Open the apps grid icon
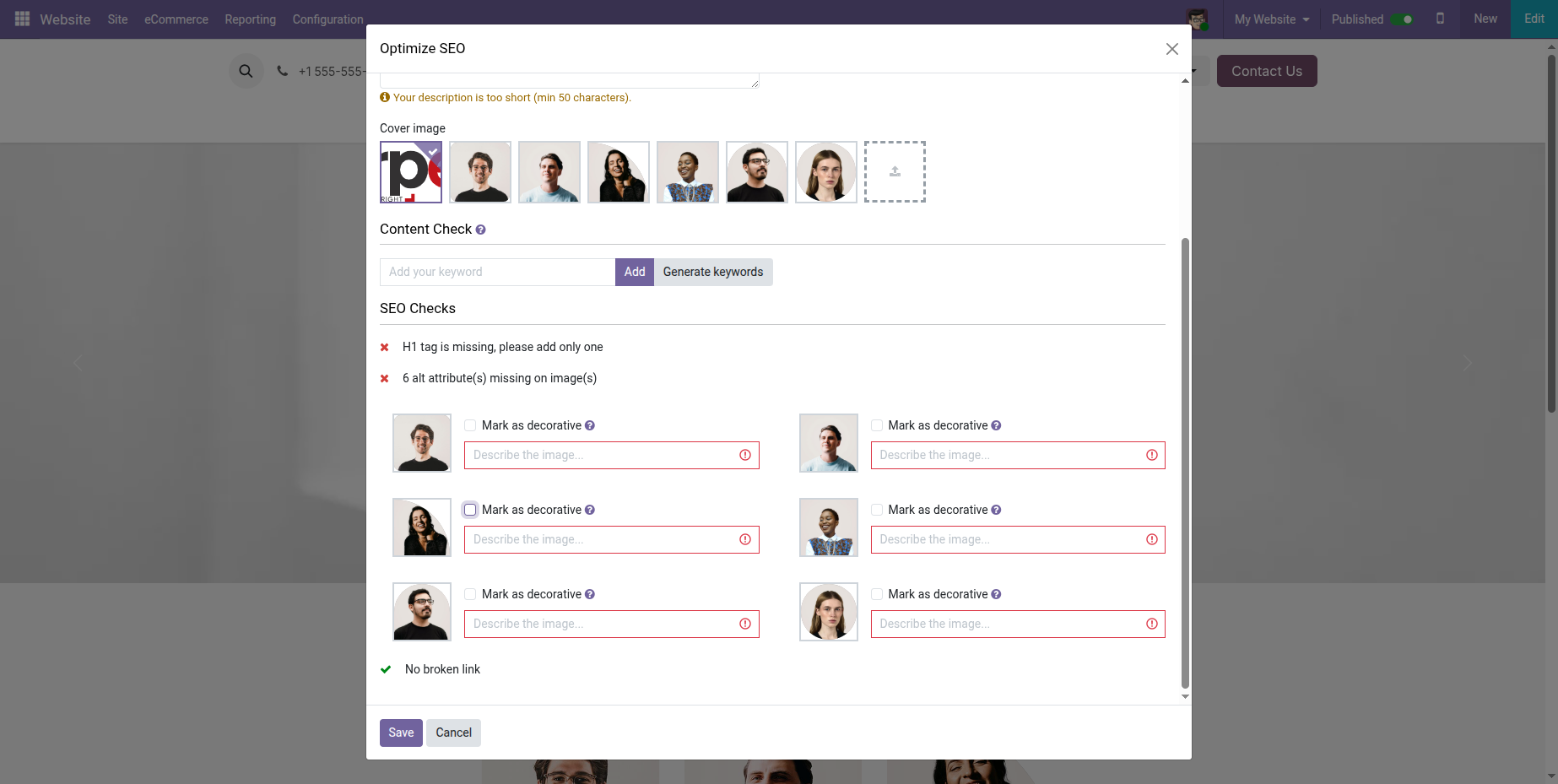This screenshot has width=1558, height=784. (x=23, y=19)
